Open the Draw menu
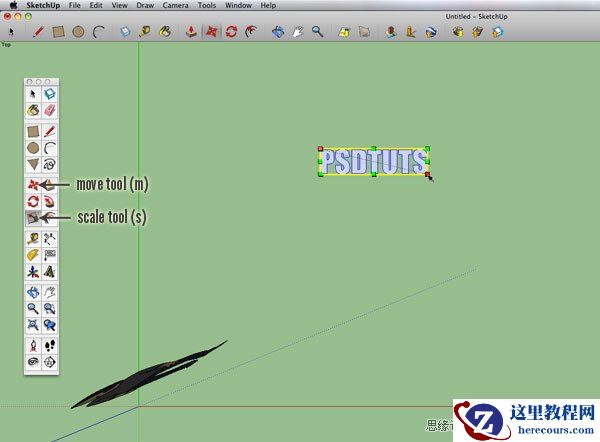Viewport: 600px width, 442px height. pyautogui.click(x=145, y=5)
